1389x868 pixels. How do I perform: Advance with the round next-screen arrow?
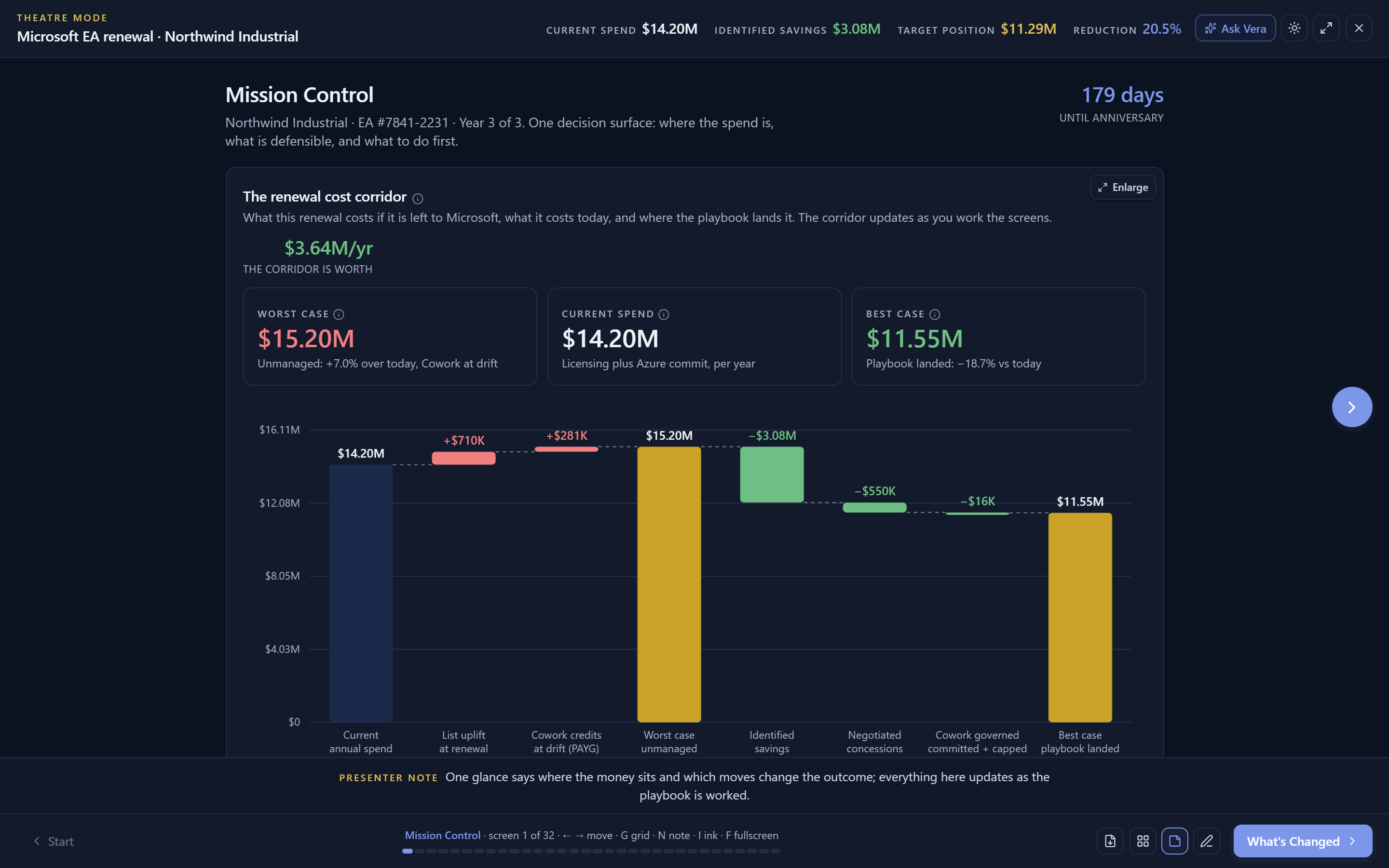[1352, 407]
